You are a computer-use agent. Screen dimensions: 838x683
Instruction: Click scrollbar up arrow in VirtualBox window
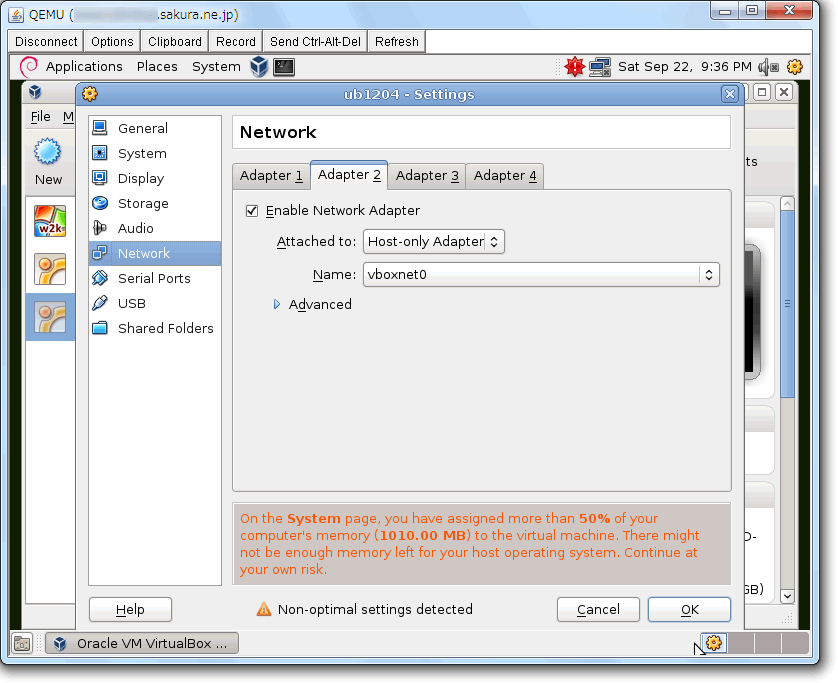pyautogui.click(x=787, y=204)
